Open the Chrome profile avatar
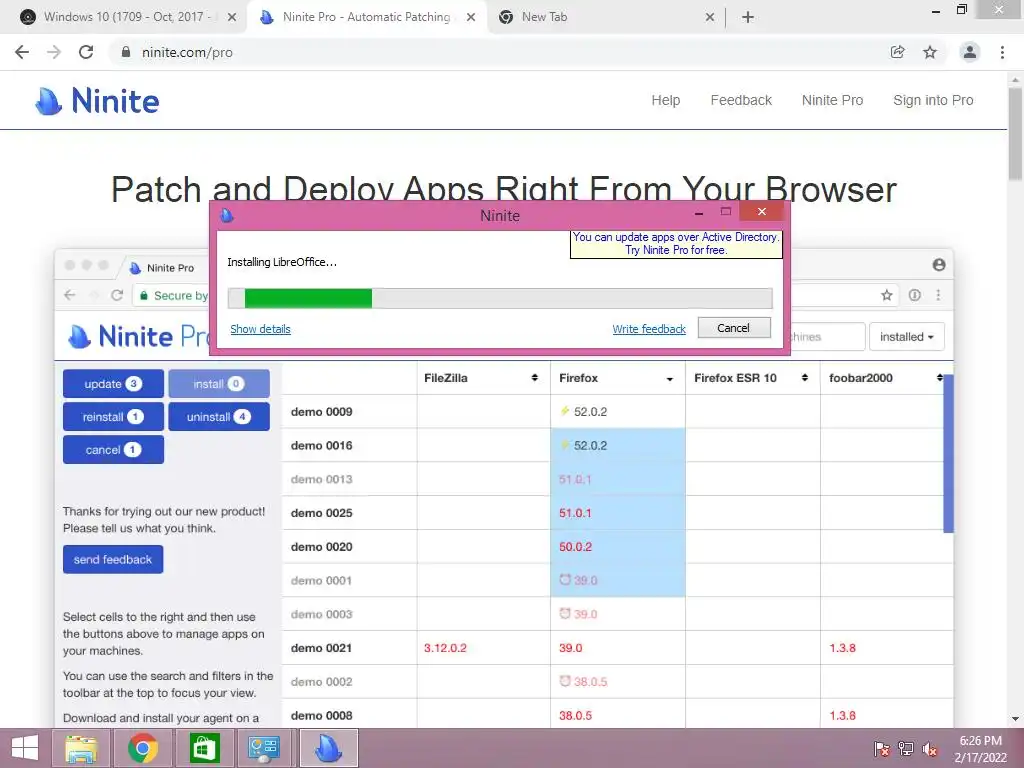 pos(970,52)
